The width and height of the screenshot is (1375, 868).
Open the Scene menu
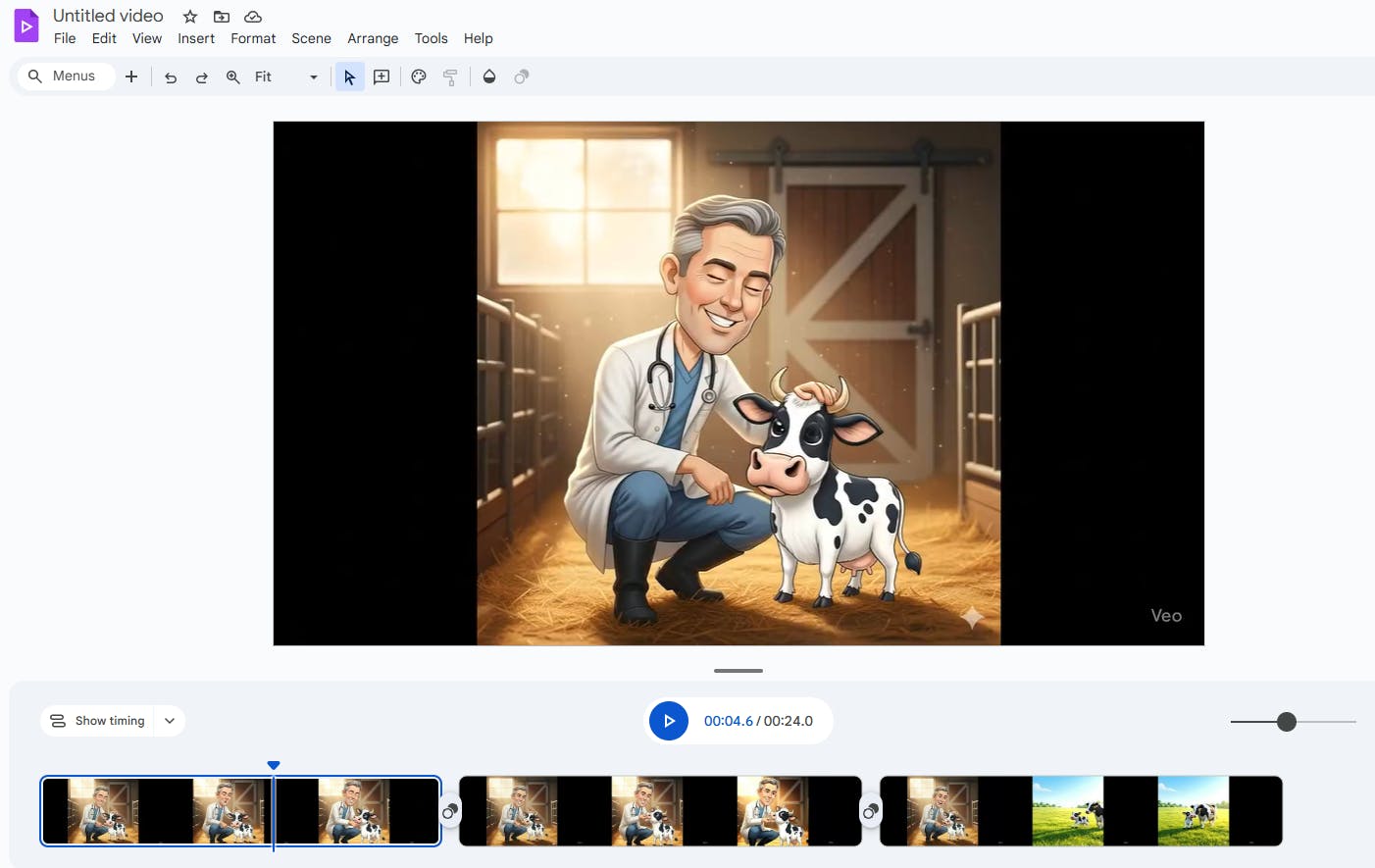pyautogui.click(x=311, y=38)
